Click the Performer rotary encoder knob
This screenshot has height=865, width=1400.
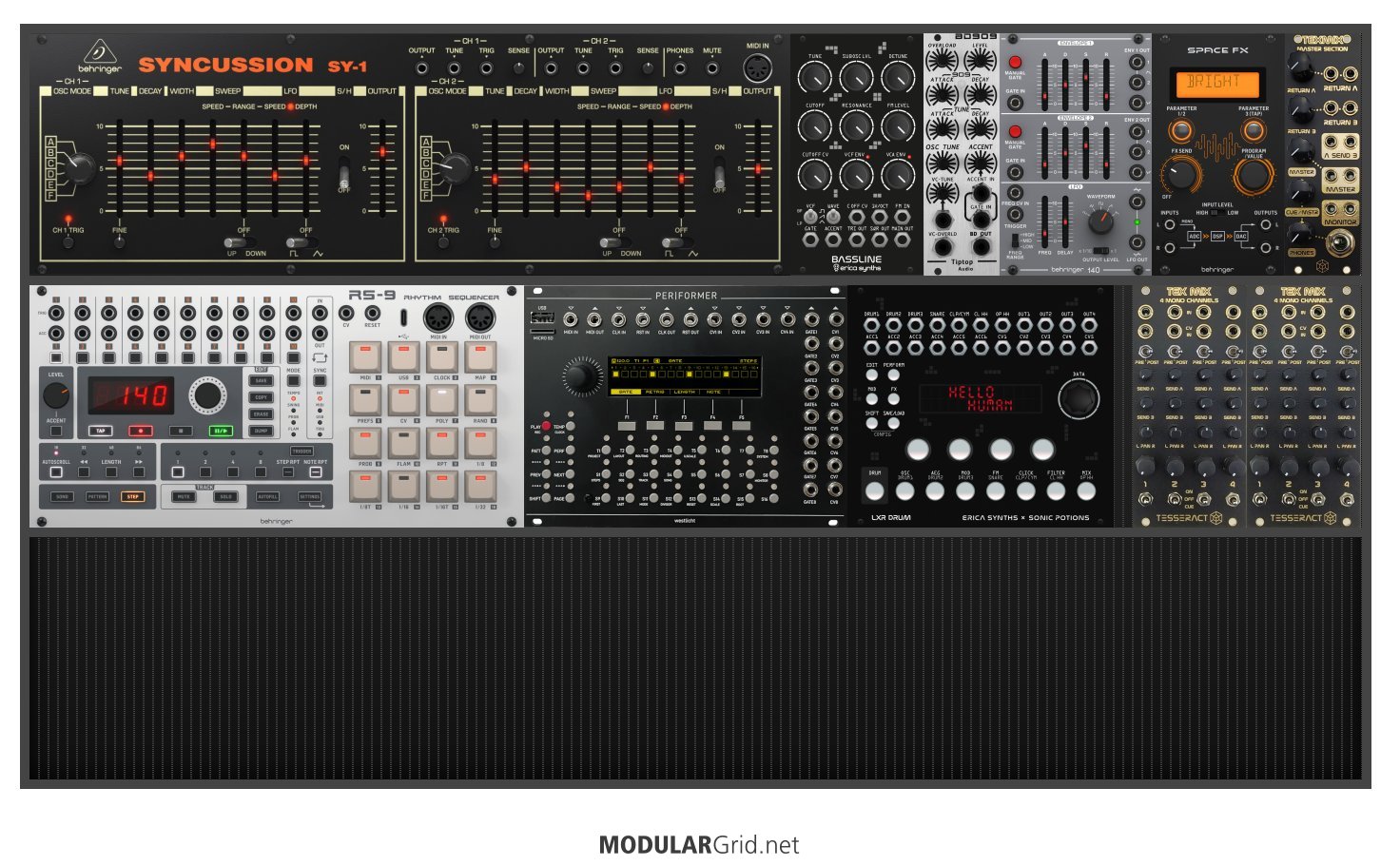point(579,377)
